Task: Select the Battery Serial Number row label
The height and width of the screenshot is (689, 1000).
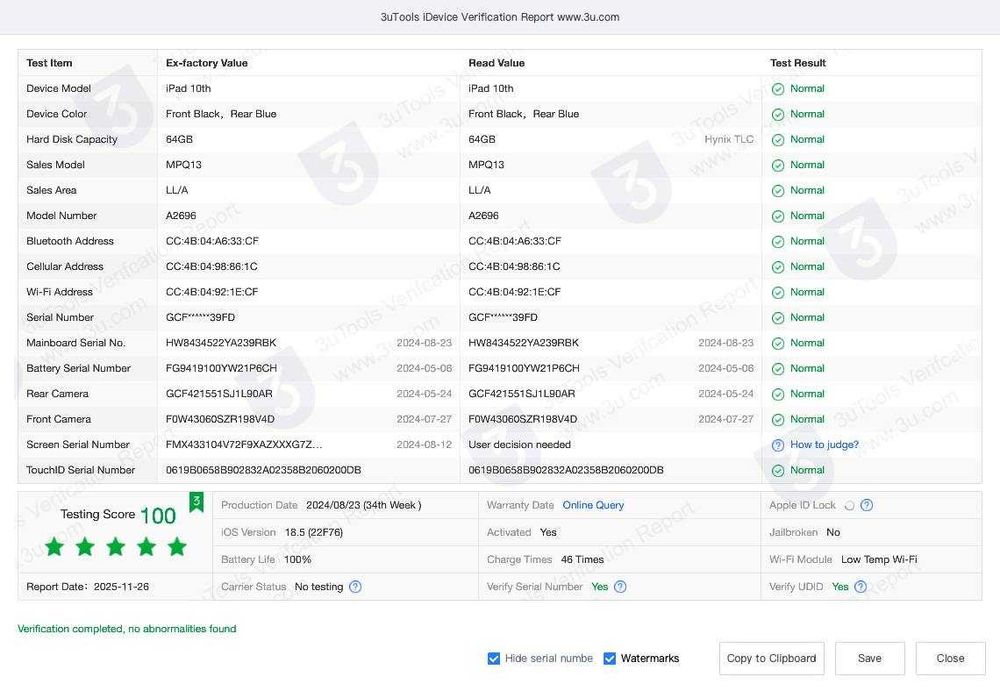Action: (78, 368)
